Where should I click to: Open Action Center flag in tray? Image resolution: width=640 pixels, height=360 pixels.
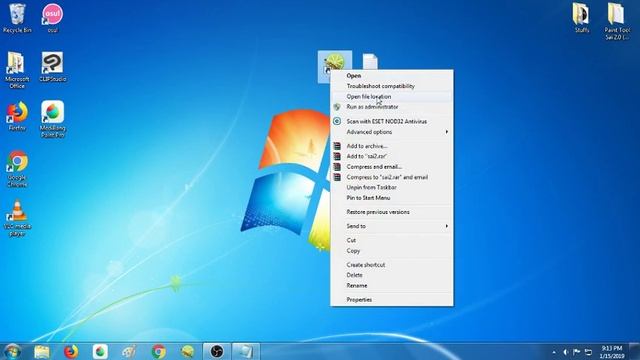[577, 352]
